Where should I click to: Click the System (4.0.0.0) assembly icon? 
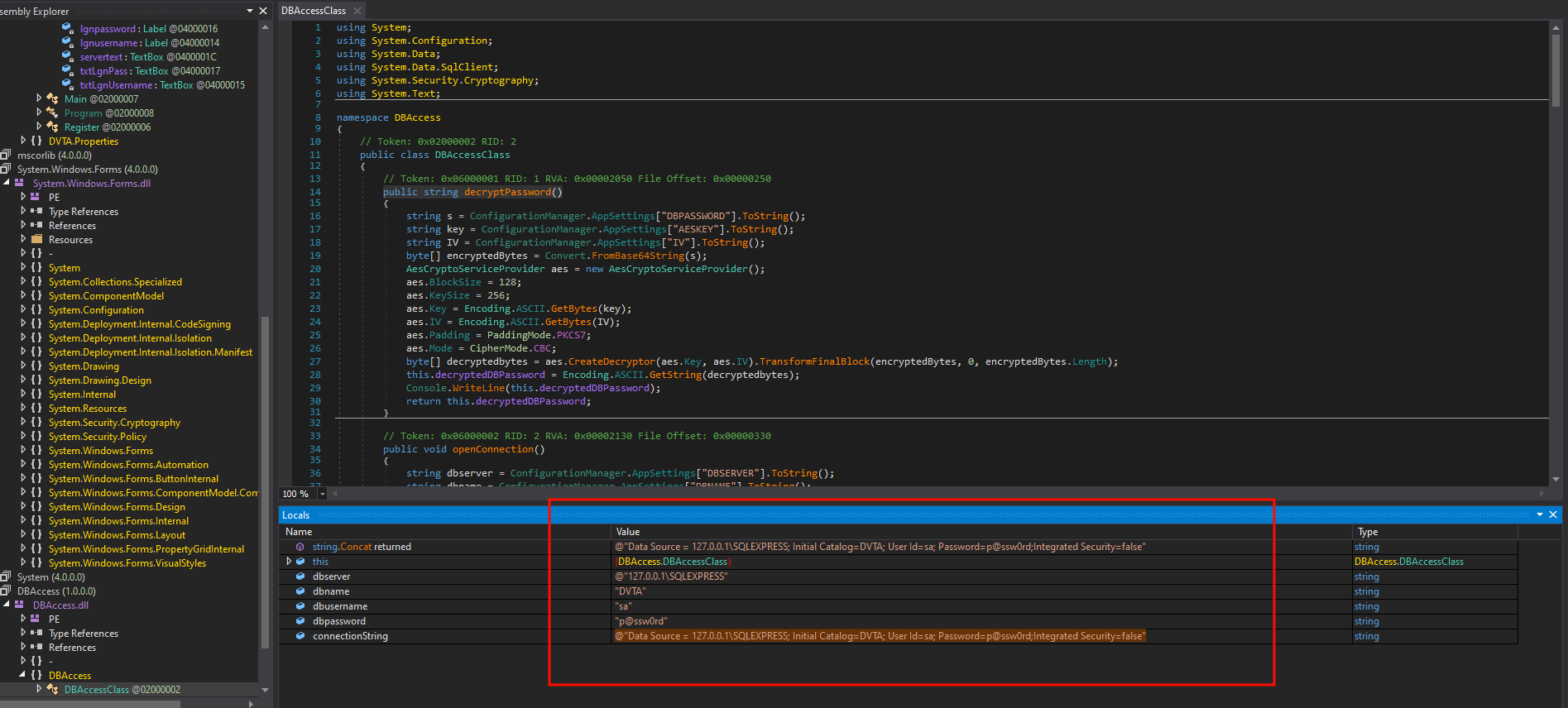pos(6,576)
